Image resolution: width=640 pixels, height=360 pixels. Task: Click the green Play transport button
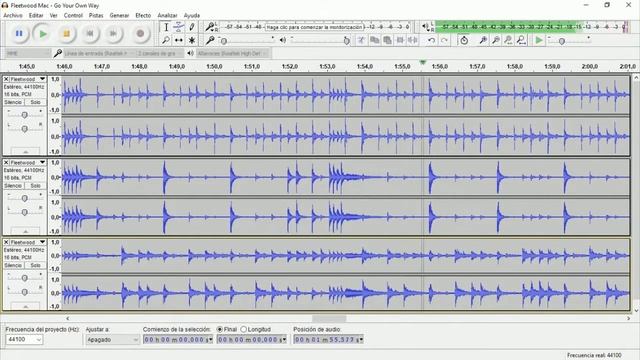coord(42,33)
